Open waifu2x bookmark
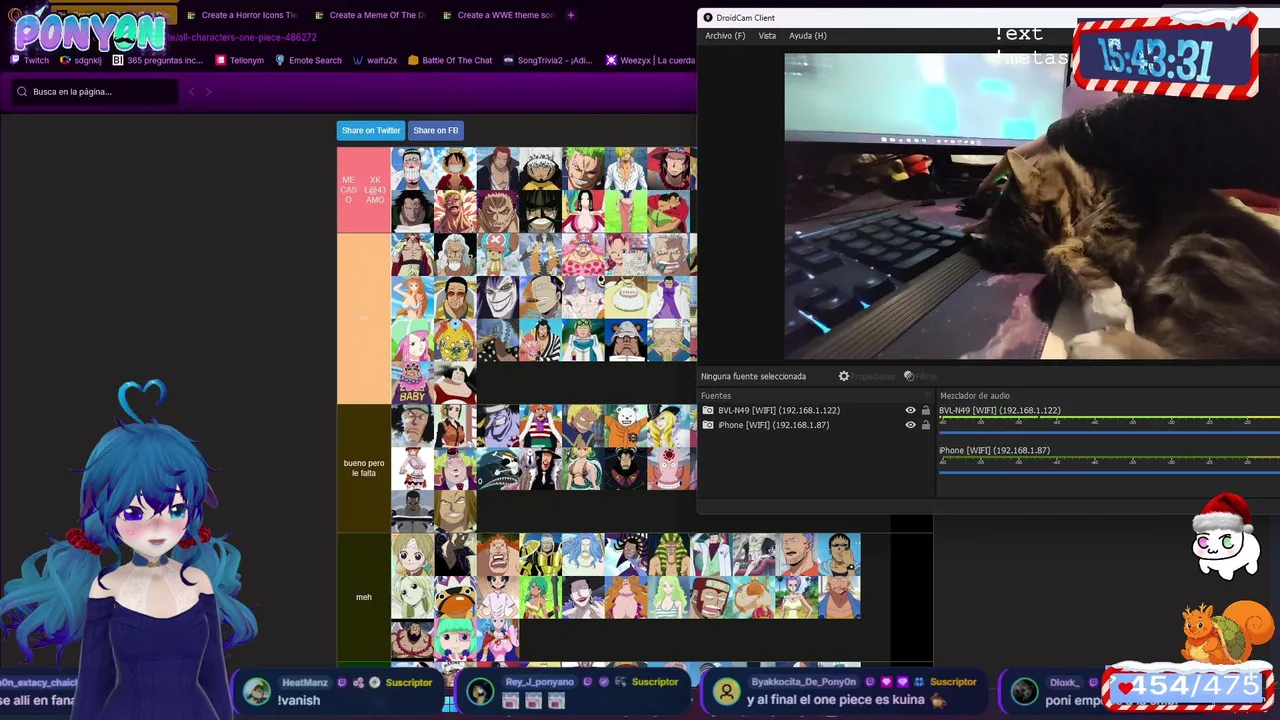The width and height of the screenshot is (1280, 720). pyautogui.click(x=375, y=60)
